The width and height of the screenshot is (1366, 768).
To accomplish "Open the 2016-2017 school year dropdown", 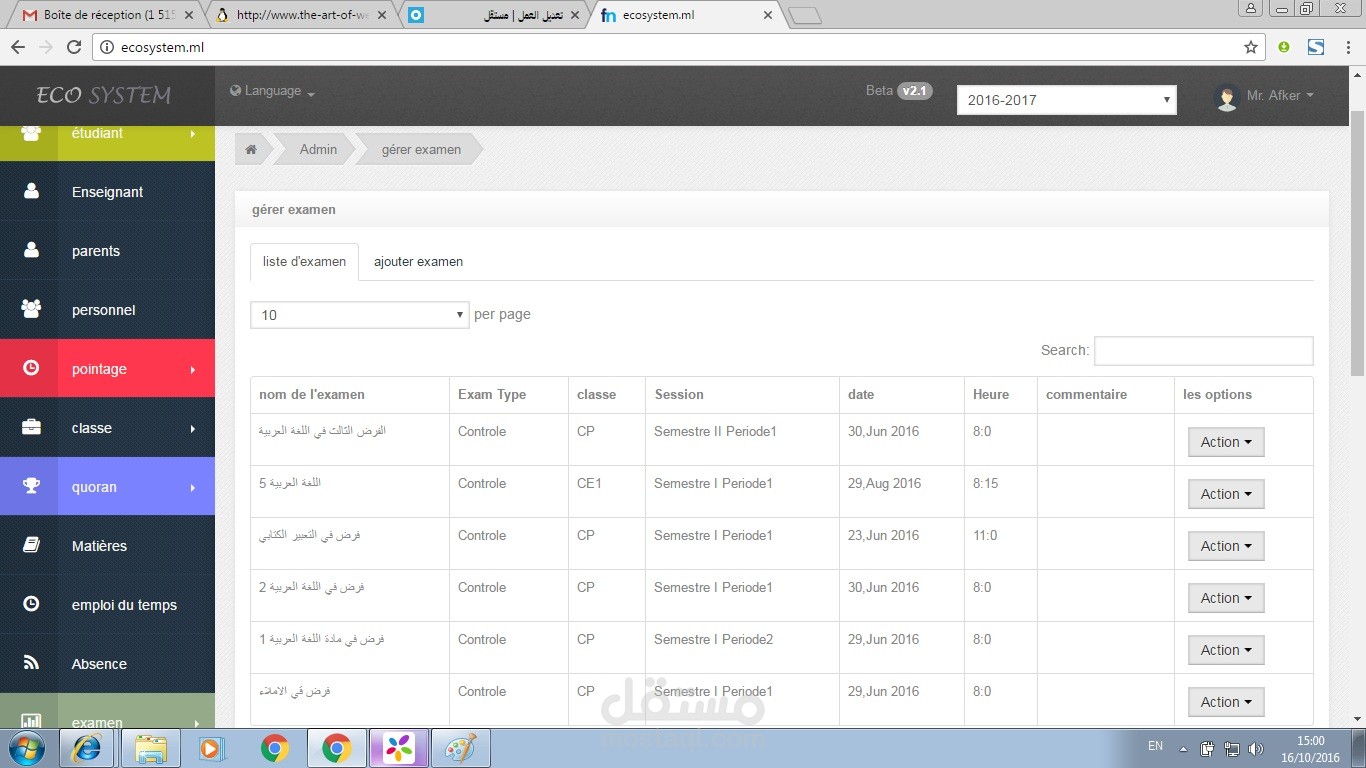I will click(x=1067, y=100).
